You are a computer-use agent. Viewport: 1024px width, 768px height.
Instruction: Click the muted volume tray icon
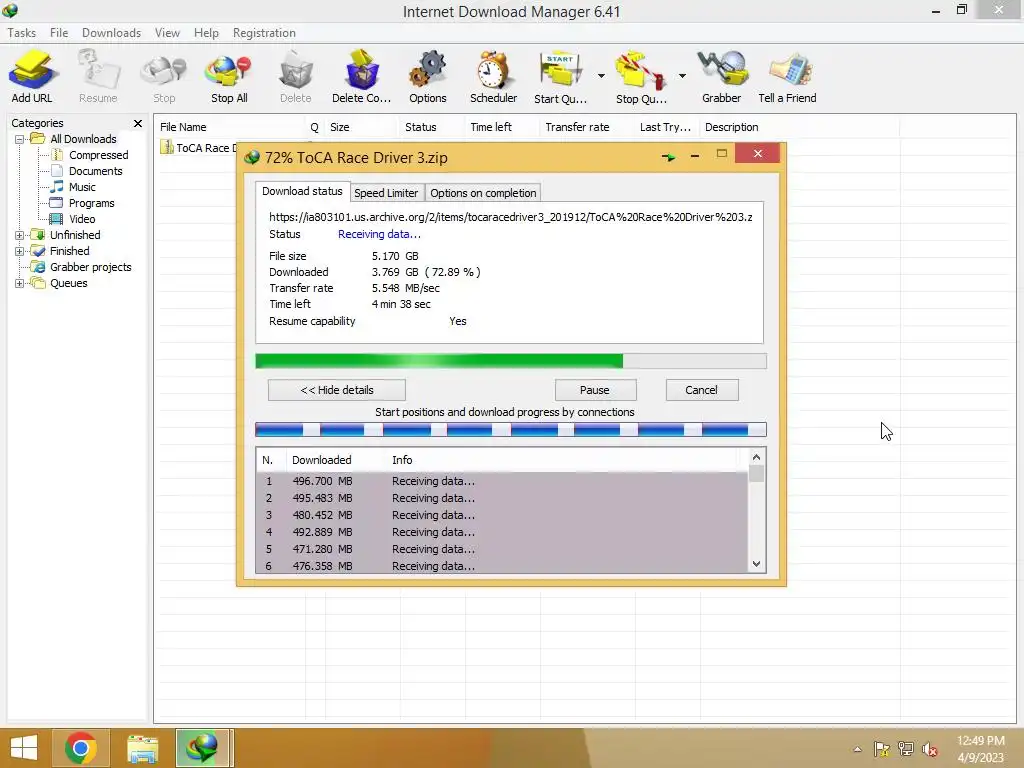pos(930,749)
